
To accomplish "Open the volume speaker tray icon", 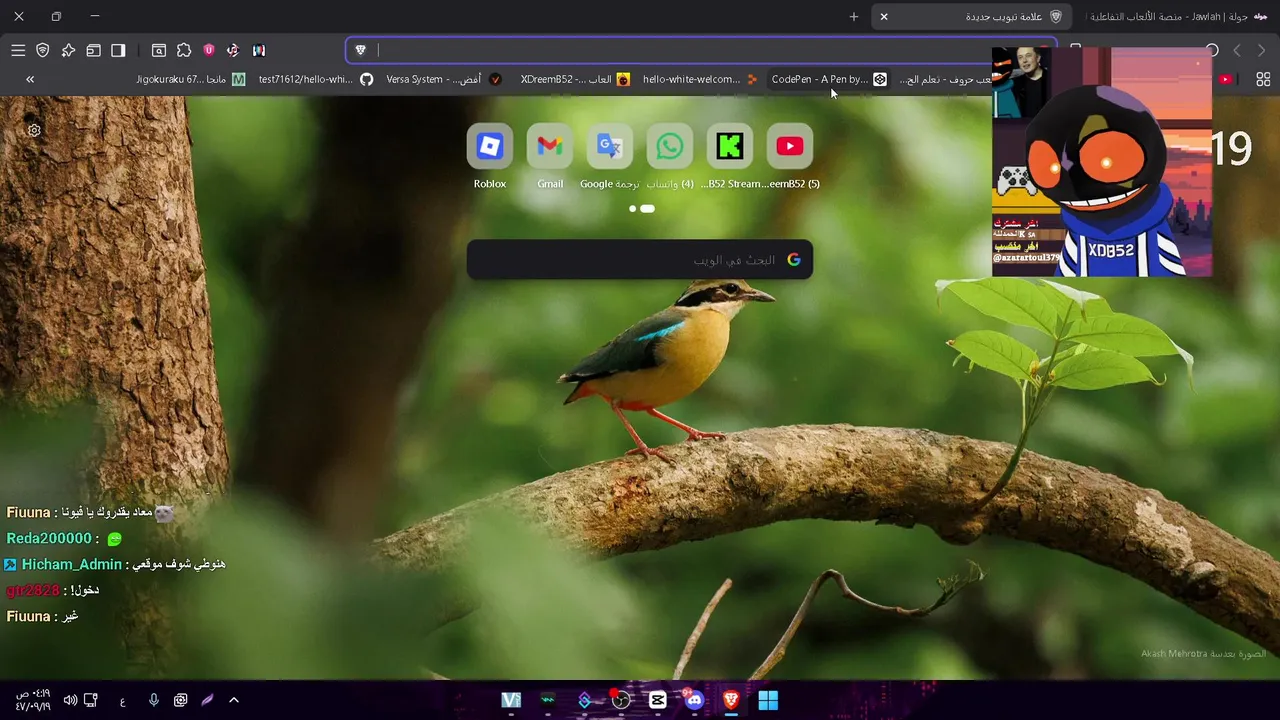I will click(x=70, y=700).
